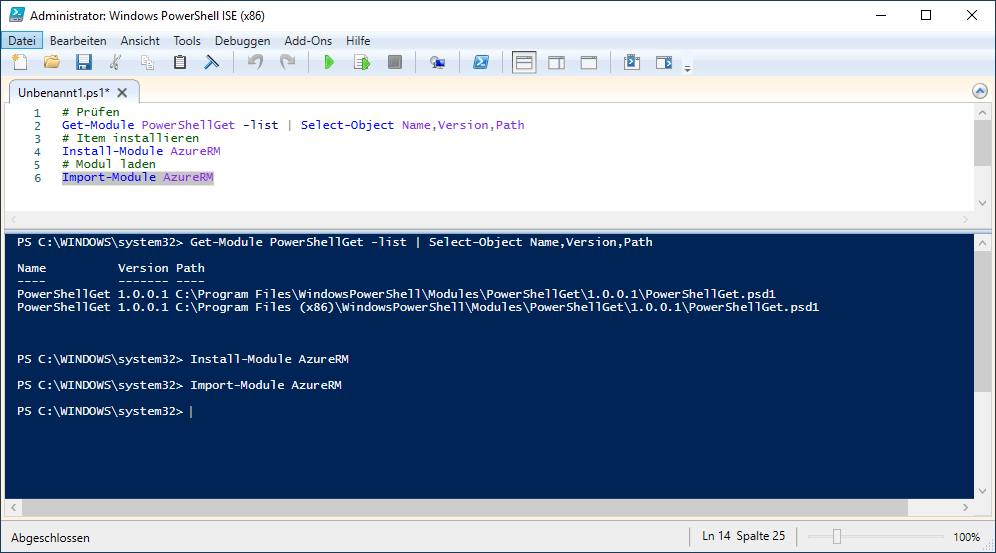Image resolution: width=996 pixels, height=553 pixels.
Task: Open the new remote PowerShell tab icon
Action: click(x=437, y=63)
